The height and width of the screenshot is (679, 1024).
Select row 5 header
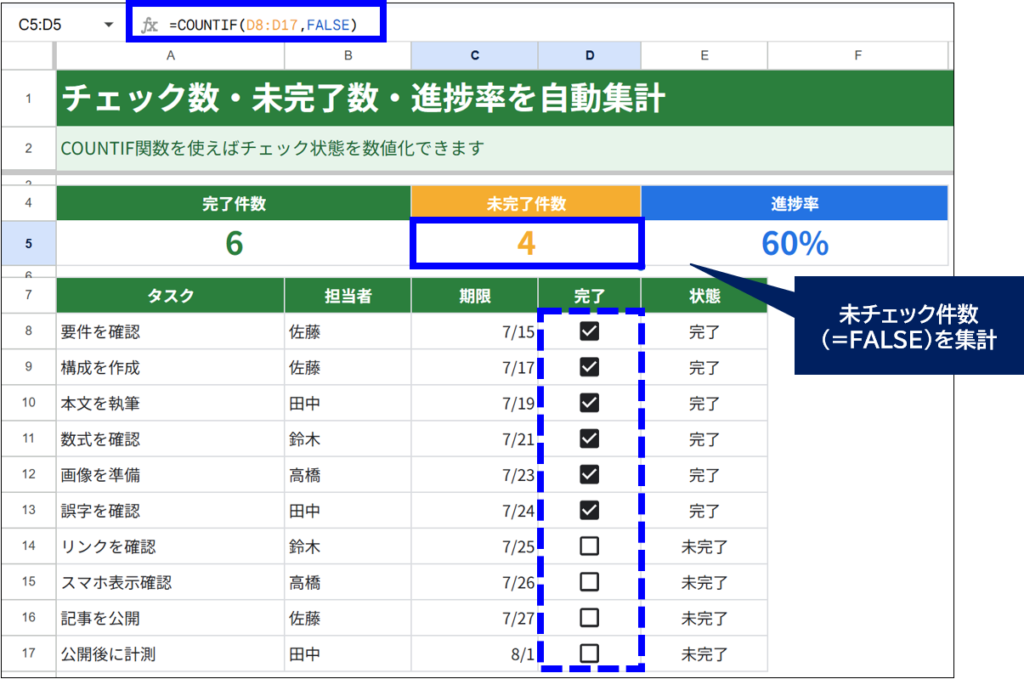point(28,244)
